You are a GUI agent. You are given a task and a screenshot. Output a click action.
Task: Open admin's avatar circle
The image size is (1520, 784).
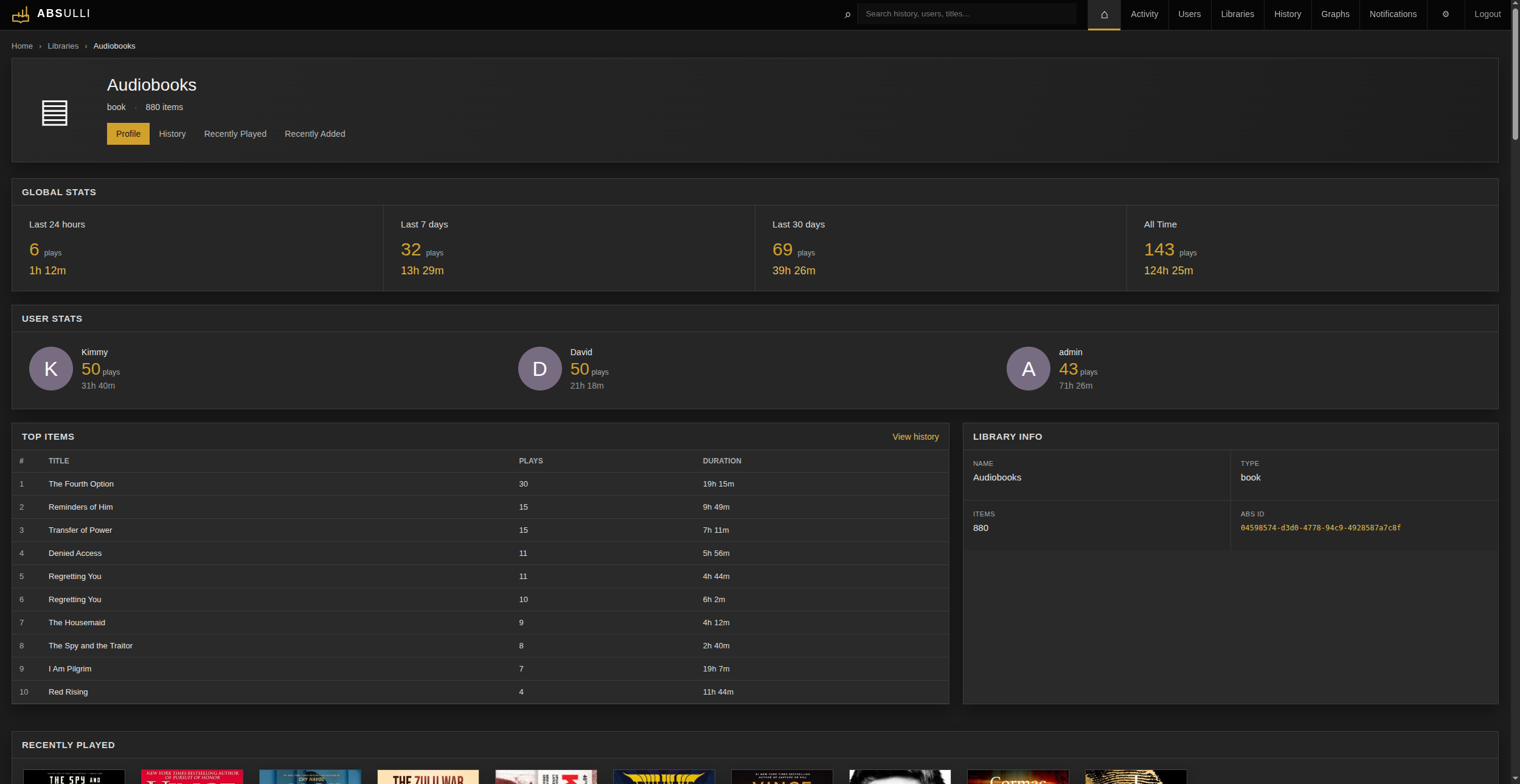click(1029, 369)
